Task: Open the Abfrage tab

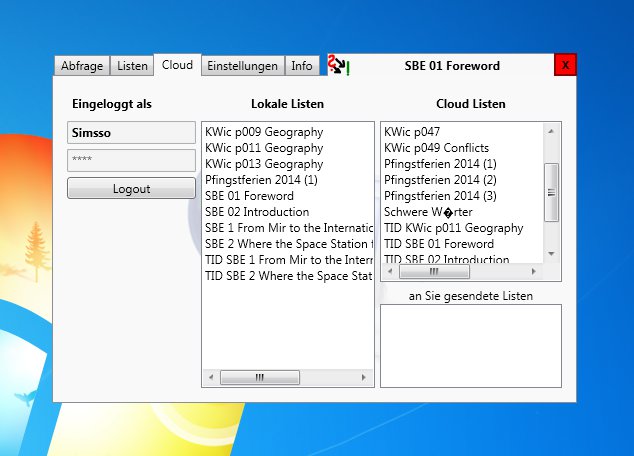Action: tap(82, 65)
